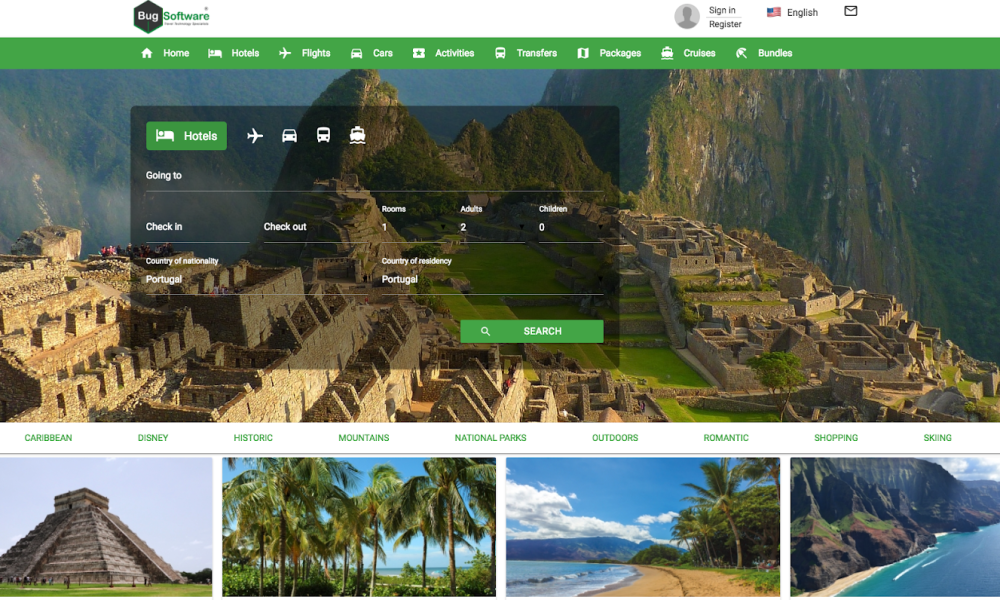The image size is (1000, 600).
Task: Select the cruise ship icon in search panel
Action: [357, 136]
